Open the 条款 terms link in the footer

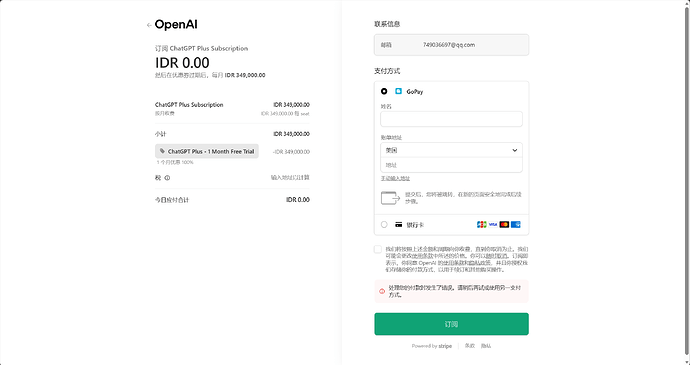point(470,346)
